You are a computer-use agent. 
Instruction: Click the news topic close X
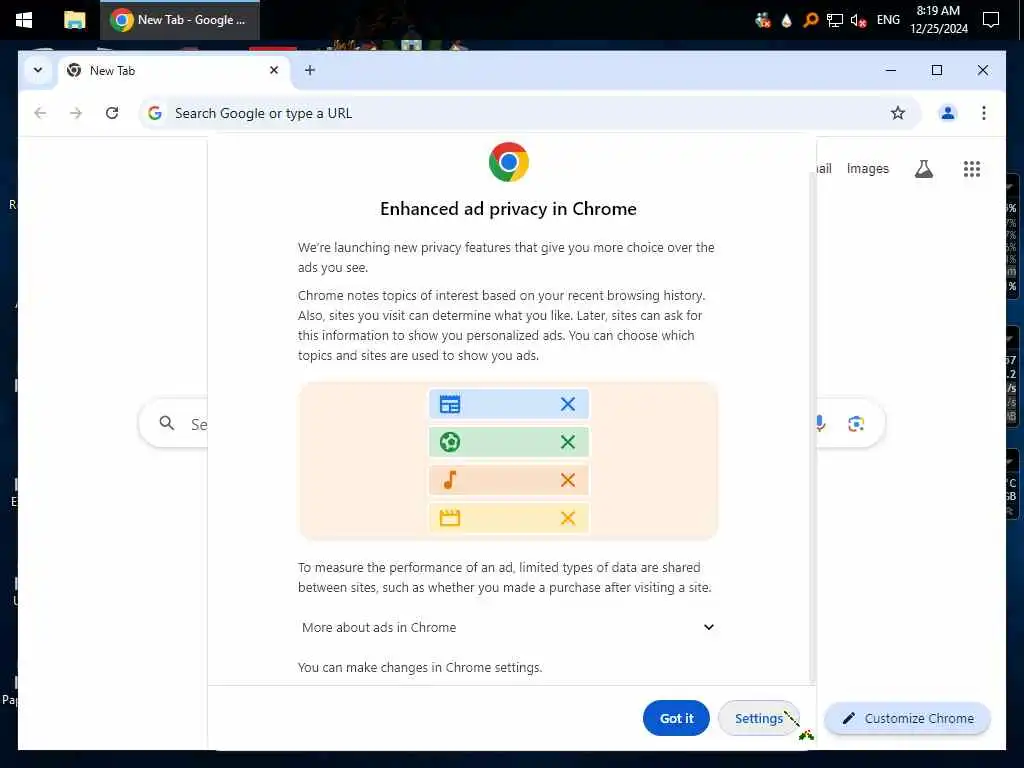tap(568, 404)
